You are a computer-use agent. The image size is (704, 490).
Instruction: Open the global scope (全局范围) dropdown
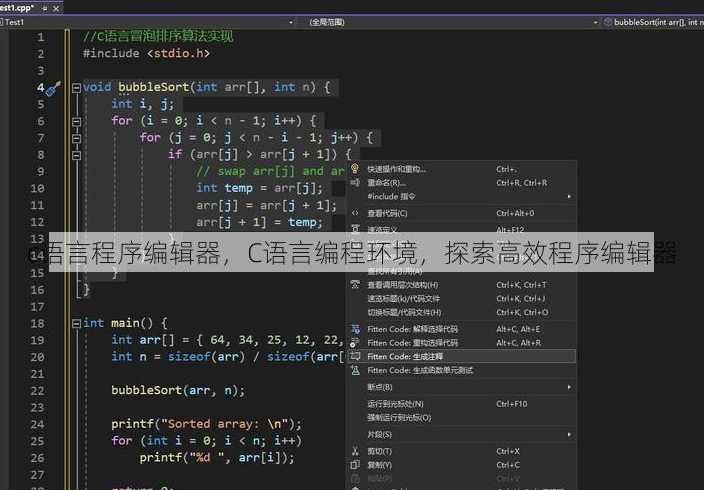coord(595,22)
